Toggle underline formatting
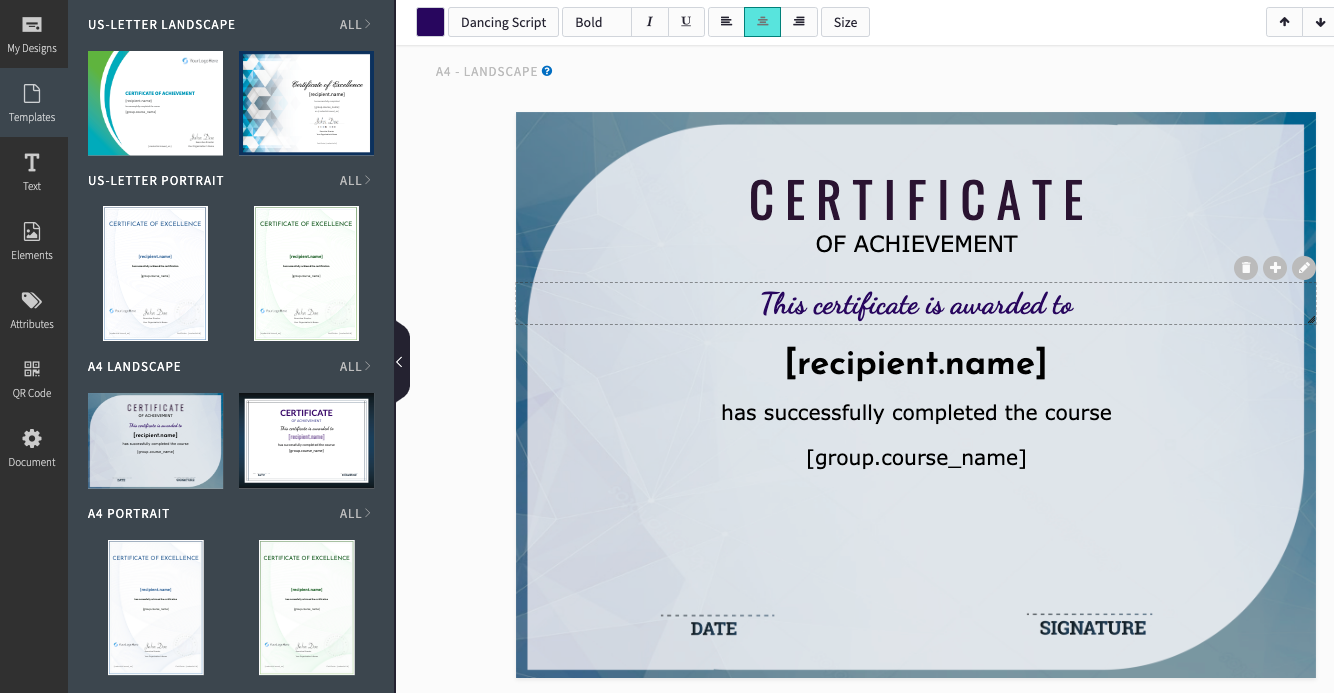The height and width of the screenshot is (693, 1334). tap(686, 22)
